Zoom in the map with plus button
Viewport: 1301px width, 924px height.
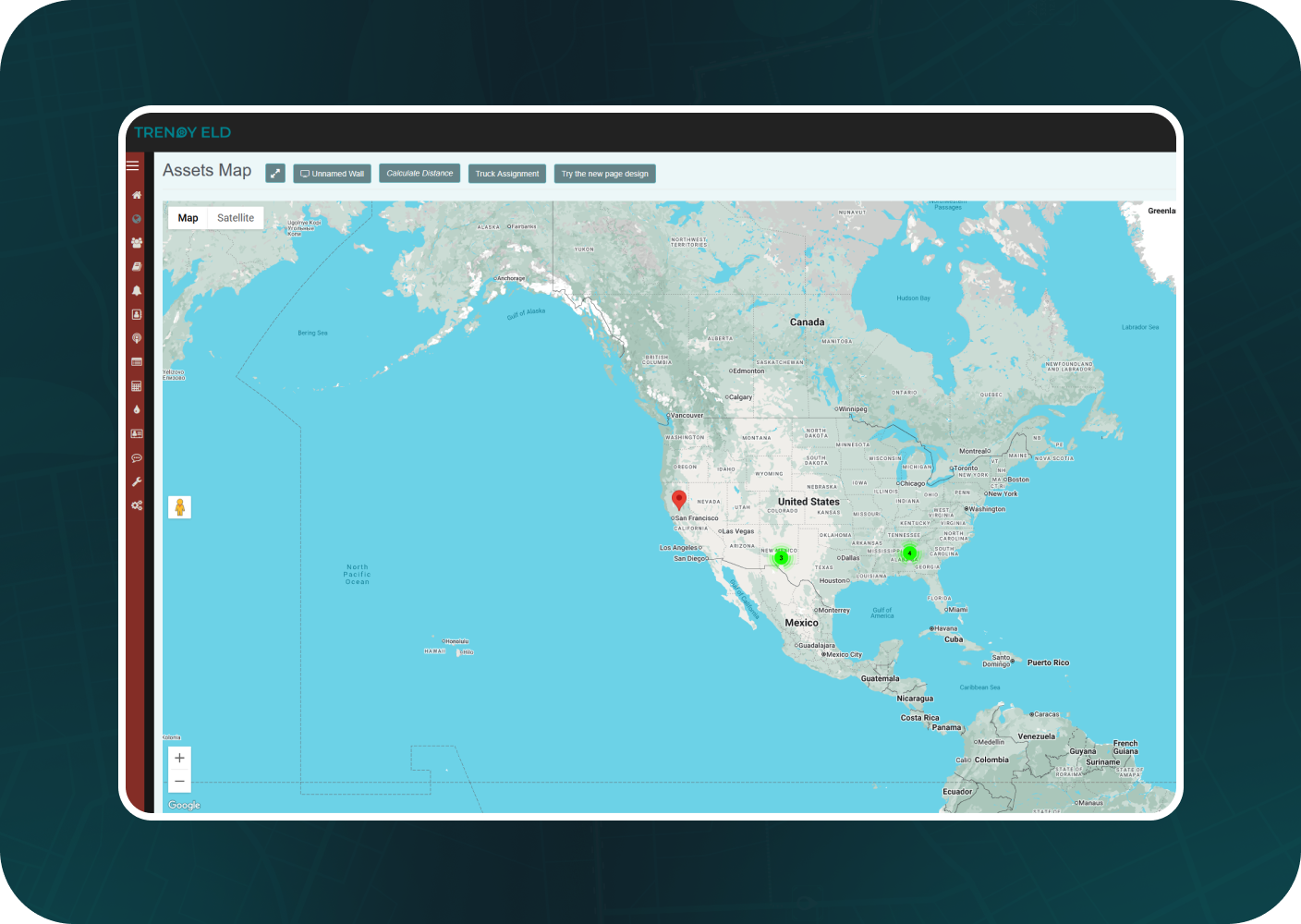179,758
